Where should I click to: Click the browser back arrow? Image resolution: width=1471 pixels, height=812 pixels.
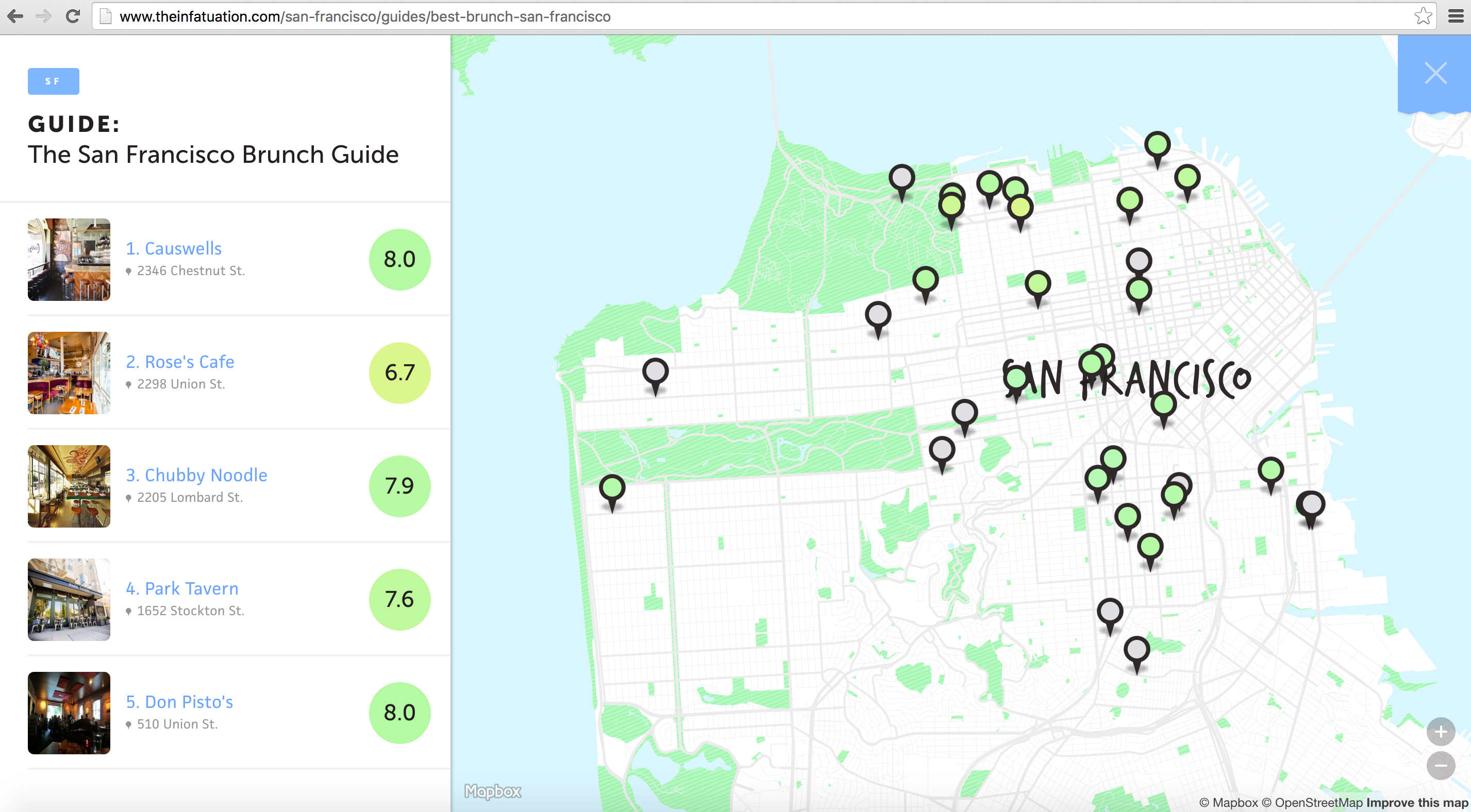coord(15,16)
